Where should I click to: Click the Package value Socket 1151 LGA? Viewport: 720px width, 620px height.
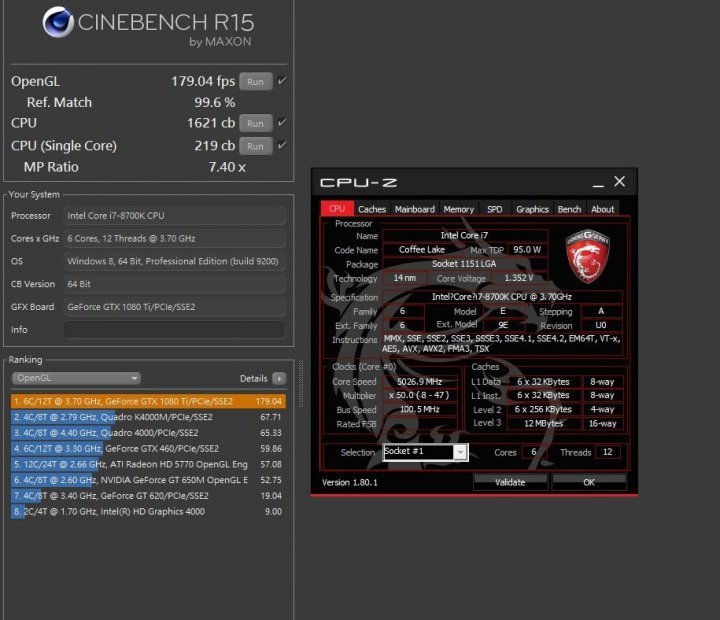[x=464, y=264]
